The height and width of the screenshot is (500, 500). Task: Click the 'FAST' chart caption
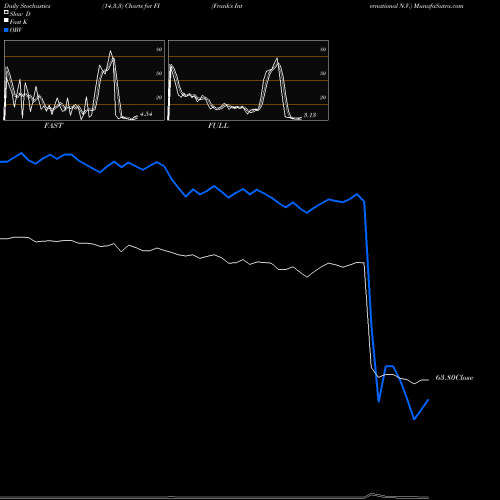pyautogui.click(x=53, y=126)
